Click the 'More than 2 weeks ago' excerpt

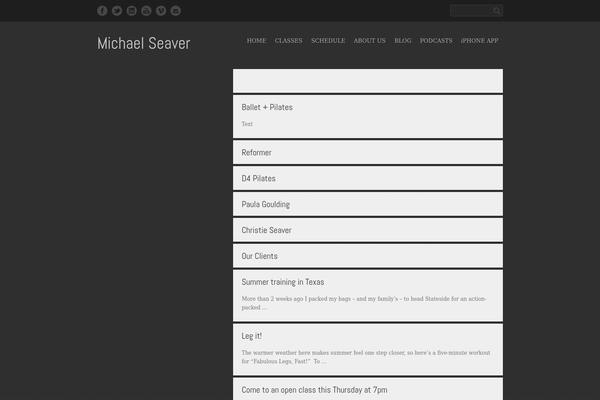point(364,303)
